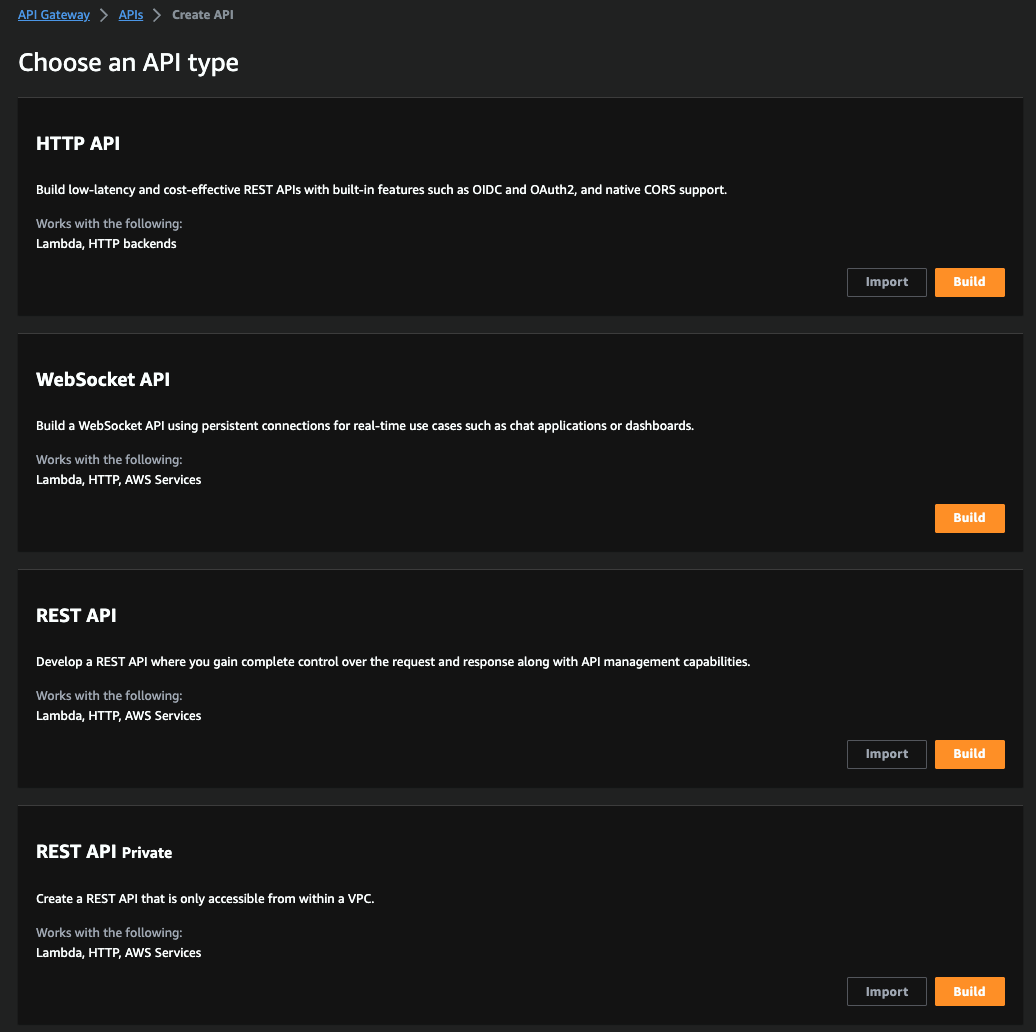Click the VPC-only REST API description text
The height and width of the screenshot is (1032, 1036).
click(204, 898)
